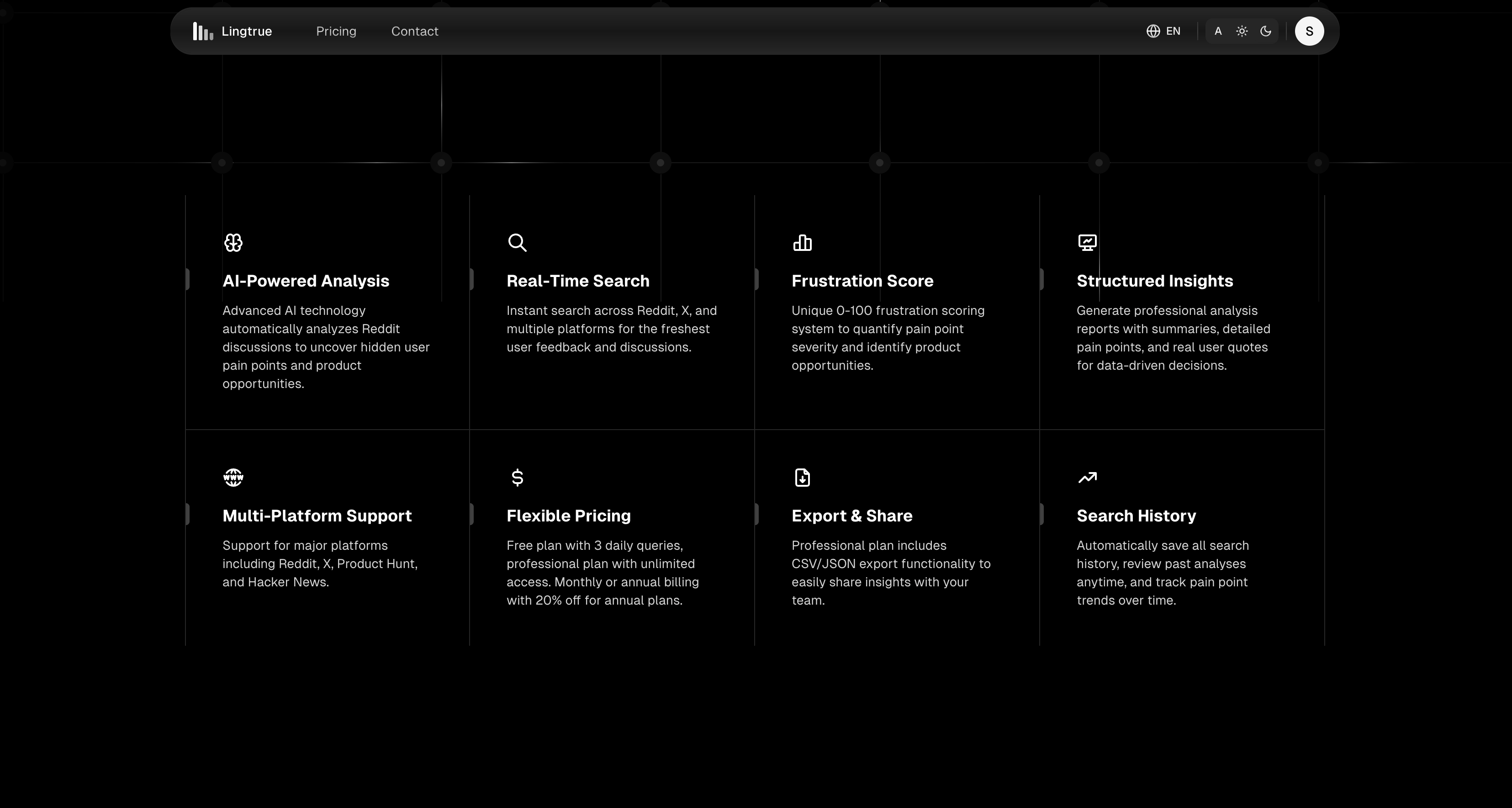Click the Frustration Score bar chart icon
Screen dimensions: 1512x808
[x=802, y=243]
